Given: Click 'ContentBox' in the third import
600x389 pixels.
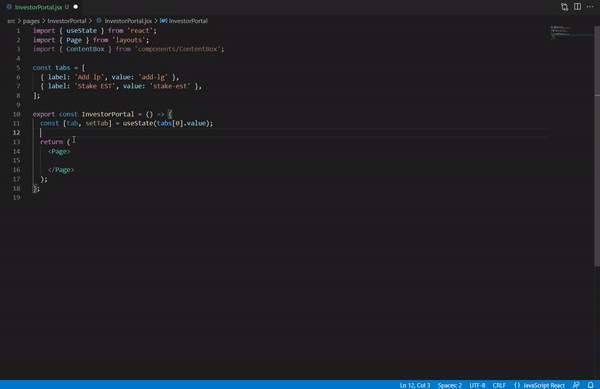Looking at the screenshot, I should tap(85, 49).
